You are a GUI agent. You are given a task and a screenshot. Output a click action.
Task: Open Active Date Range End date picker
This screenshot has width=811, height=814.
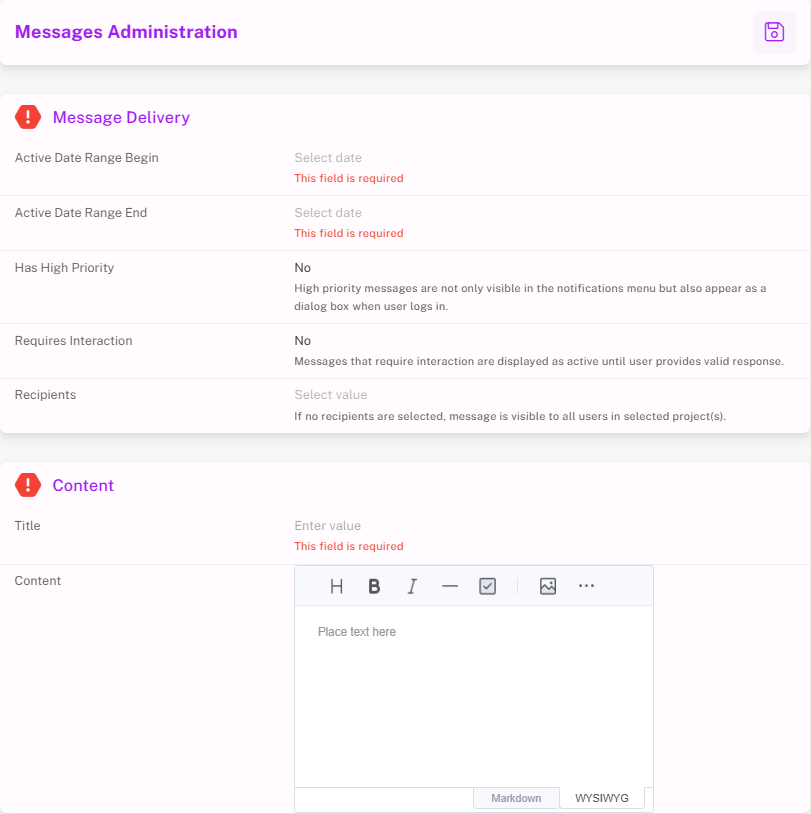[328, 213]
